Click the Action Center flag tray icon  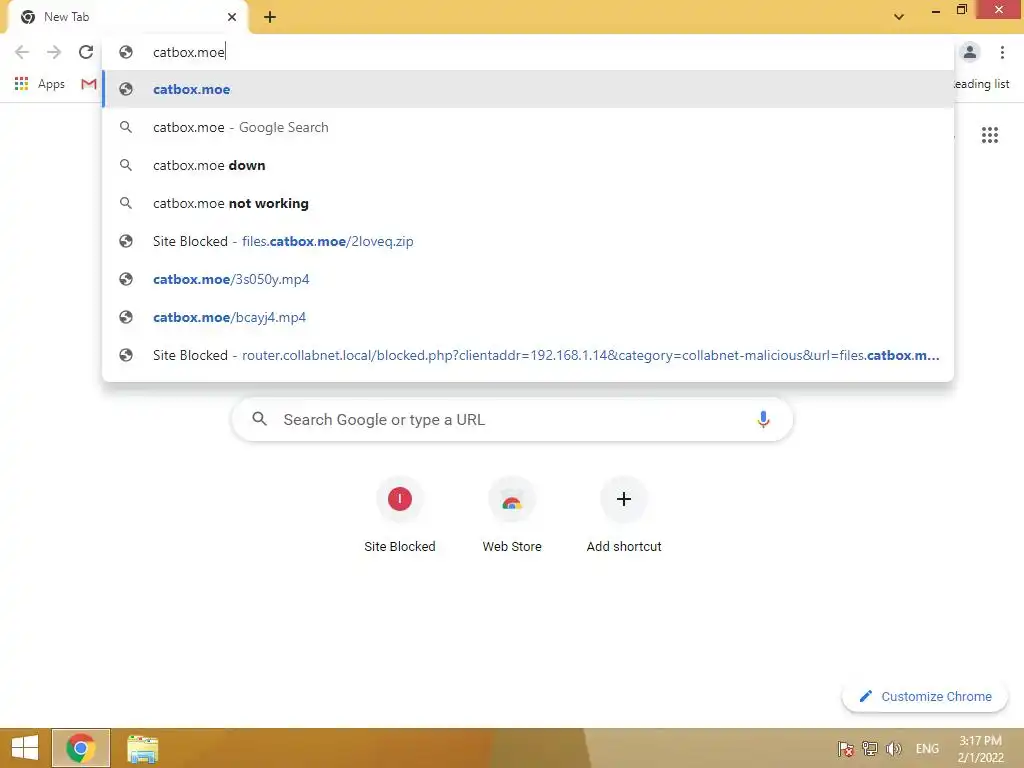[846, 749]
